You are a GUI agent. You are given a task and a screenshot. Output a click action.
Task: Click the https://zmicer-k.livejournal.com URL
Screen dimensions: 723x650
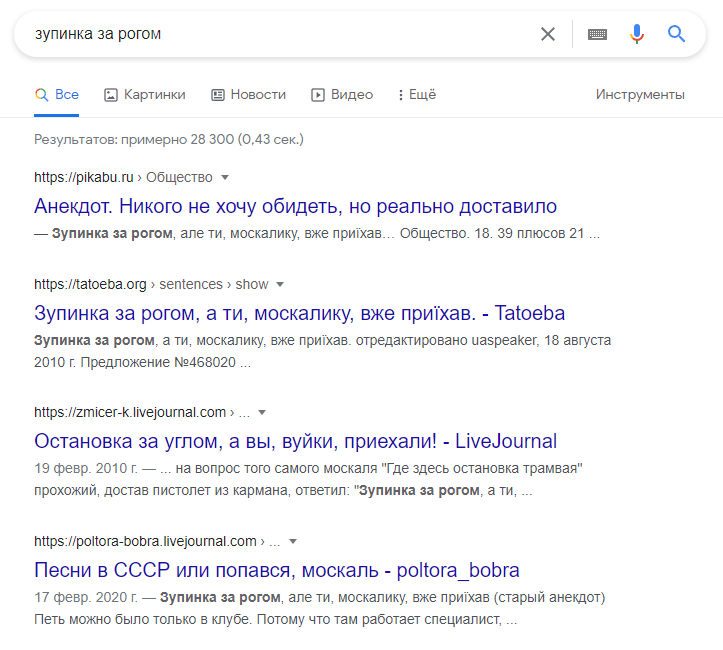[130, 412]
